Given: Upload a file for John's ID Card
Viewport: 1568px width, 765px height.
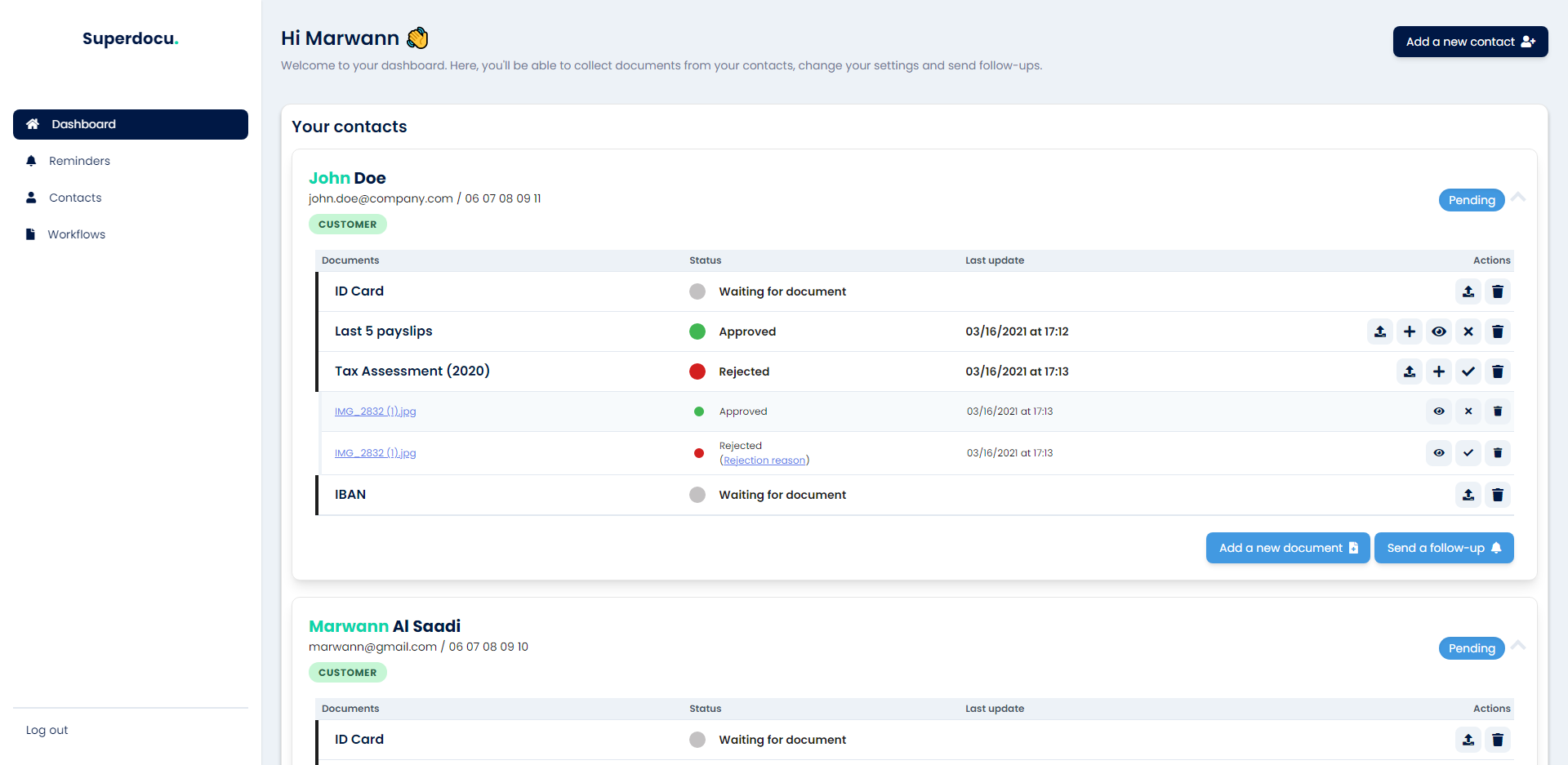Looking at the screenshot, I should 1468,291.
